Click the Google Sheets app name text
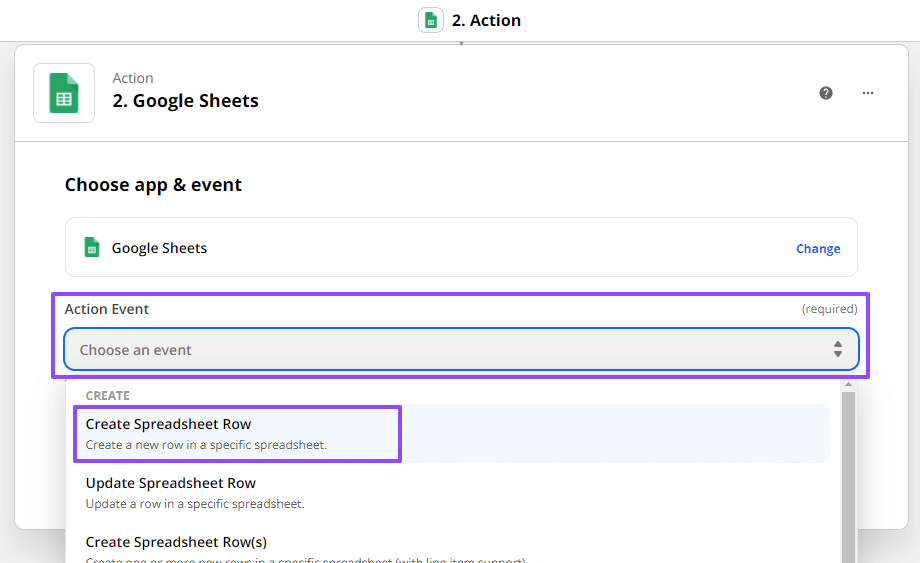The image size is (920, 563). [159, 248]
